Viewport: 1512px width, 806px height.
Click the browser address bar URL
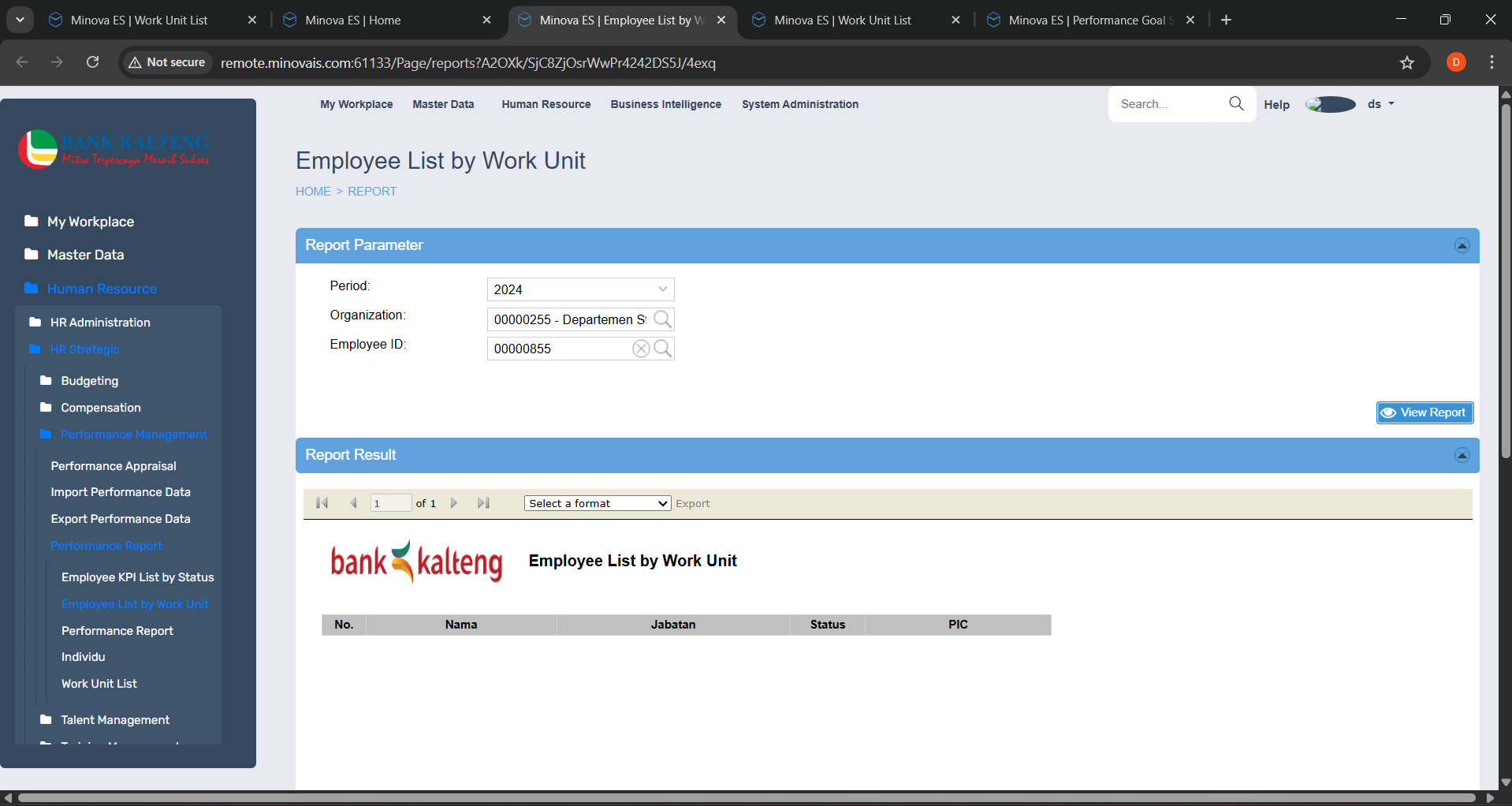point(468,62)
